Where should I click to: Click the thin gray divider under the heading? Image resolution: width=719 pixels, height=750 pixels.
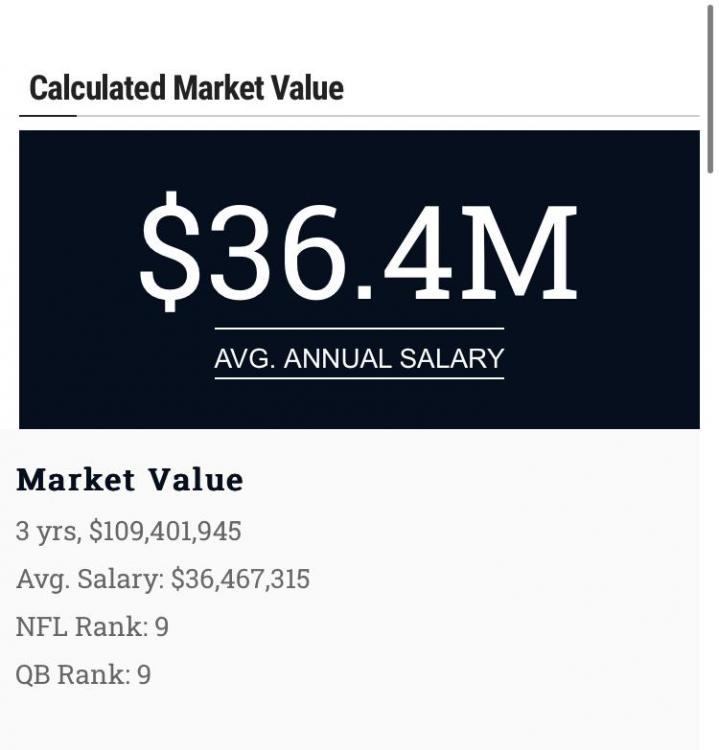tap(400, 116)
